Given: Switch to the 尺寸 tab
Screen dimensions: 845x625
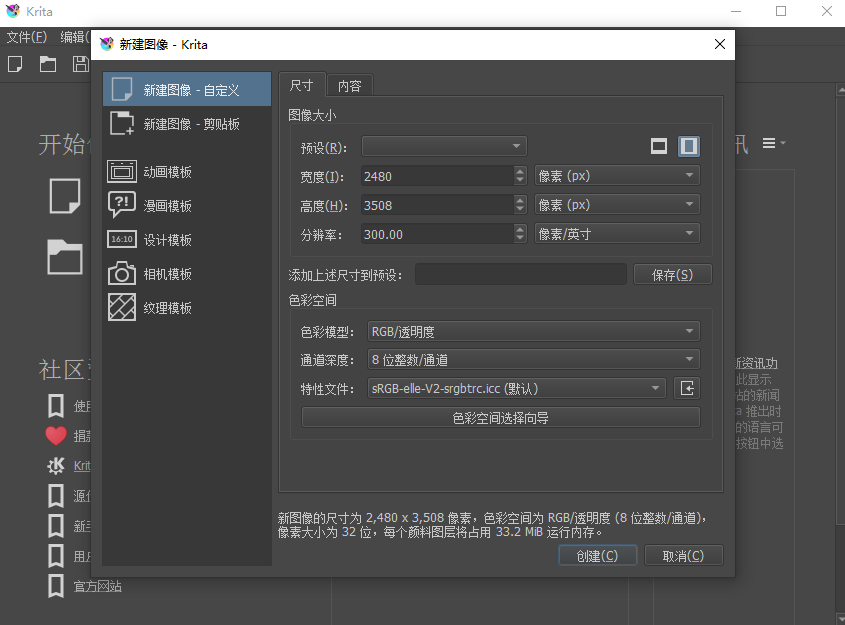Looking at the screenshot, I should [302, 85].
